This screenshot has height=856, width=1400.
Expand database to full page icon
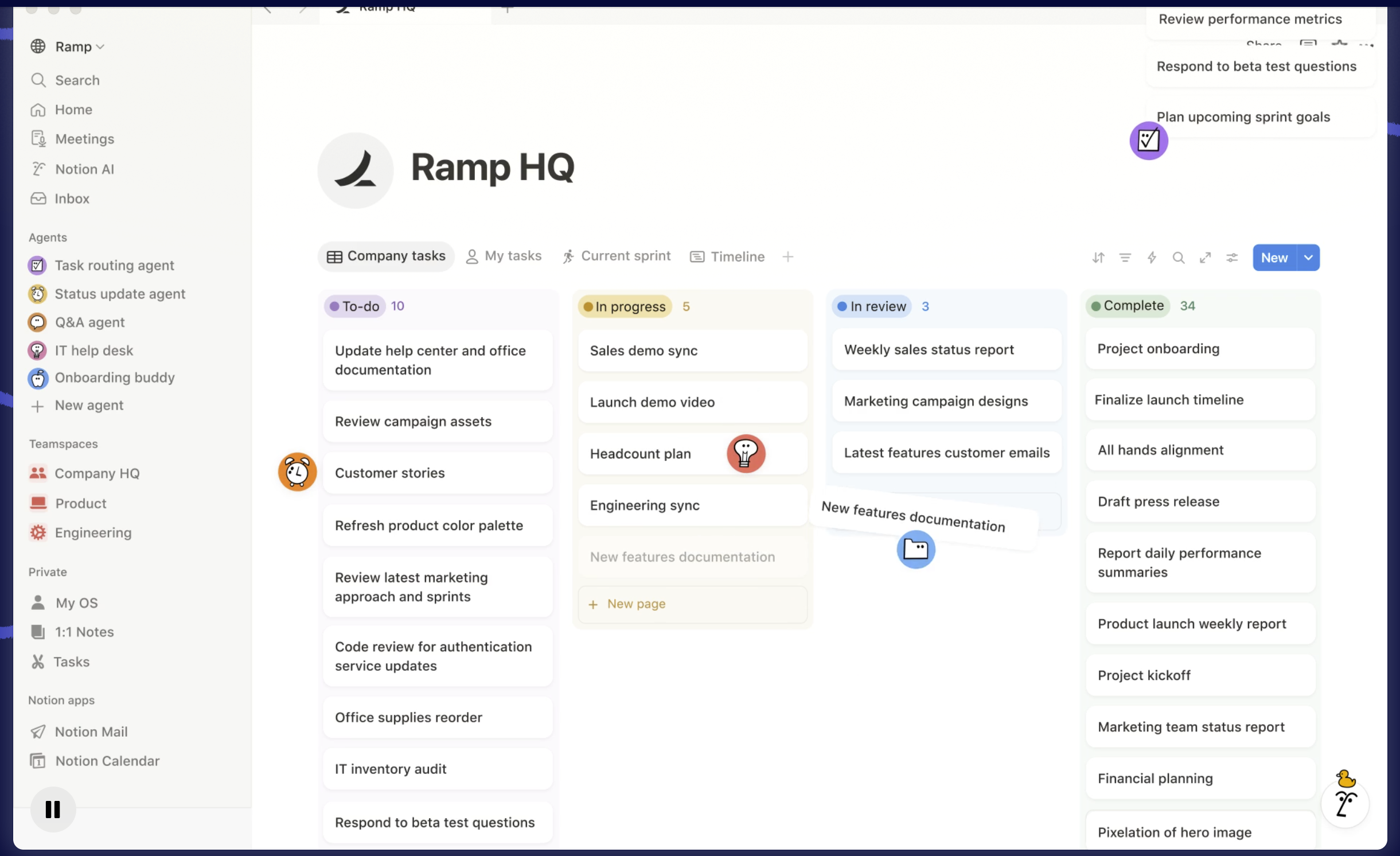tap(1206, 258)
